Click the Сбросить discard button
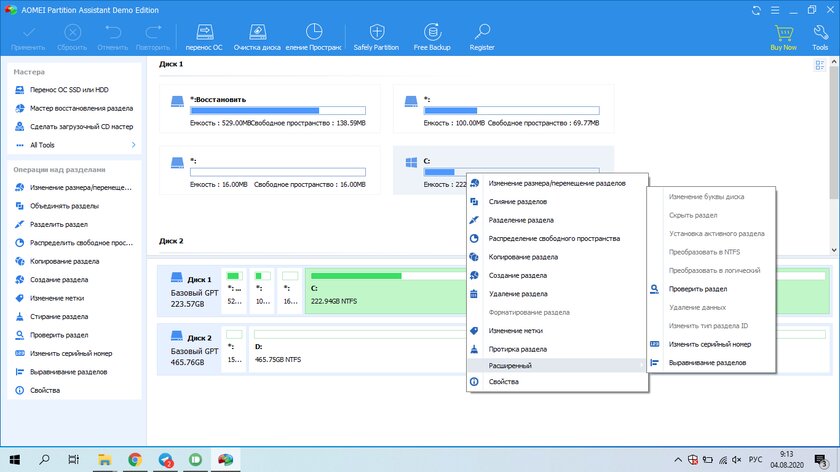This screenshot has height=472, width=840. click(72, 37)
